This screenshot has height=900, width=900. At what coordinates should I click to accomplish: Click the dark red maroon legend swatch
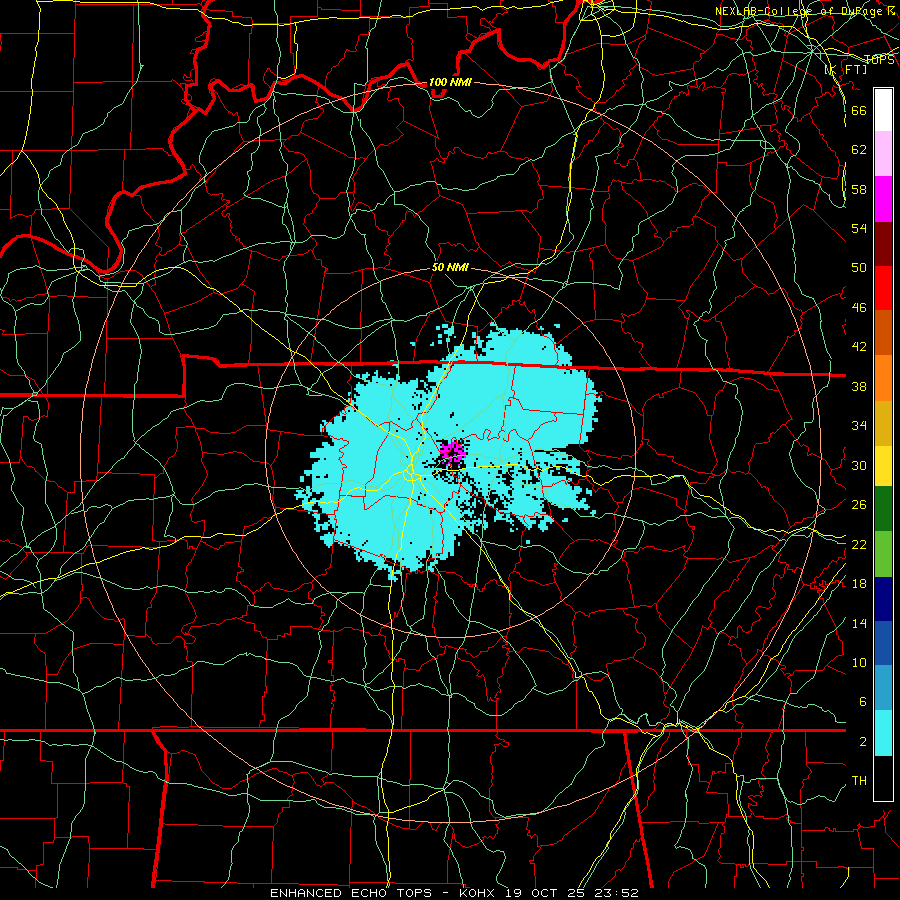coord(883,243)
